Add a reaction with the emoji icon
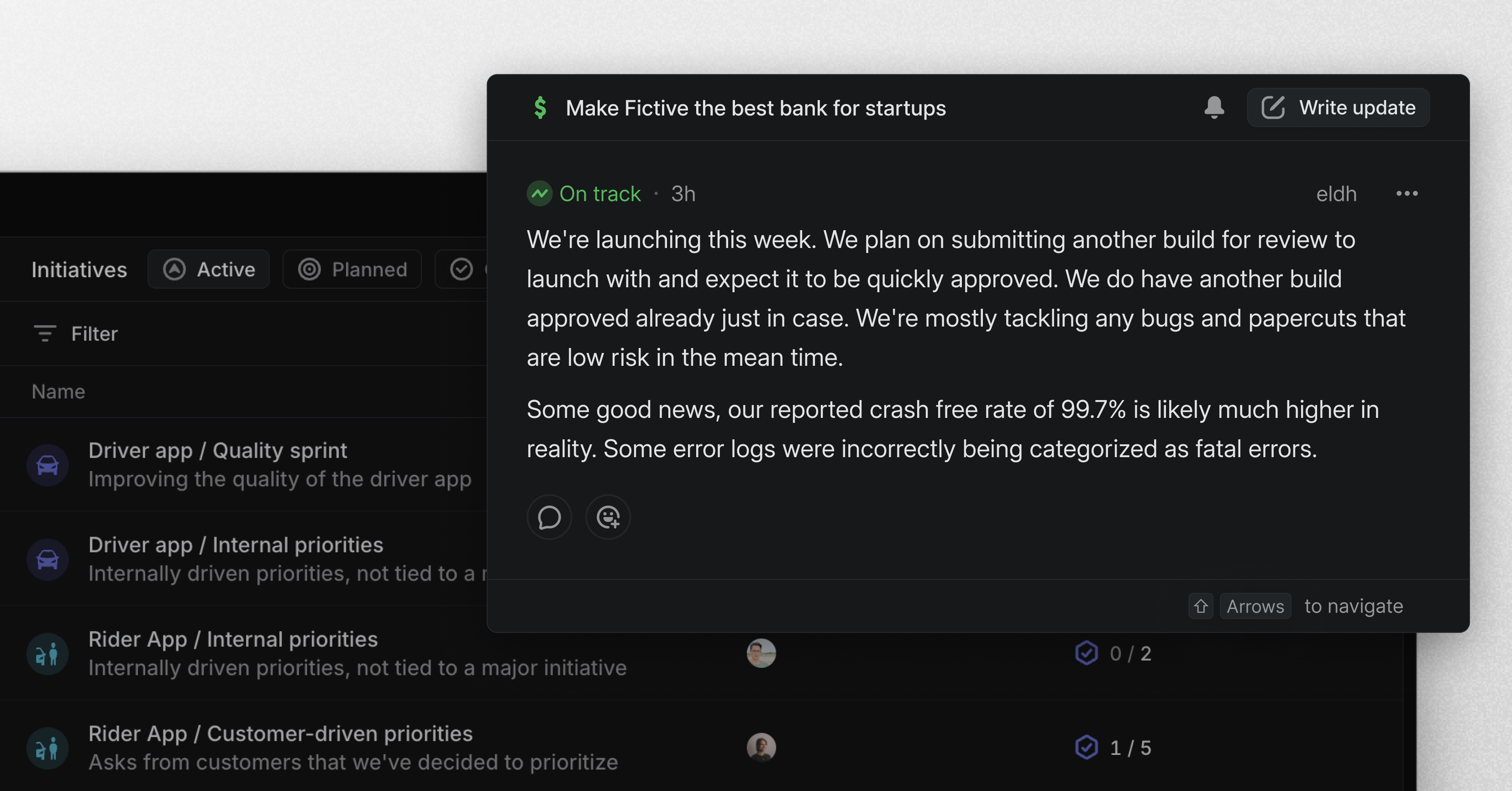 tap(608, 517)
